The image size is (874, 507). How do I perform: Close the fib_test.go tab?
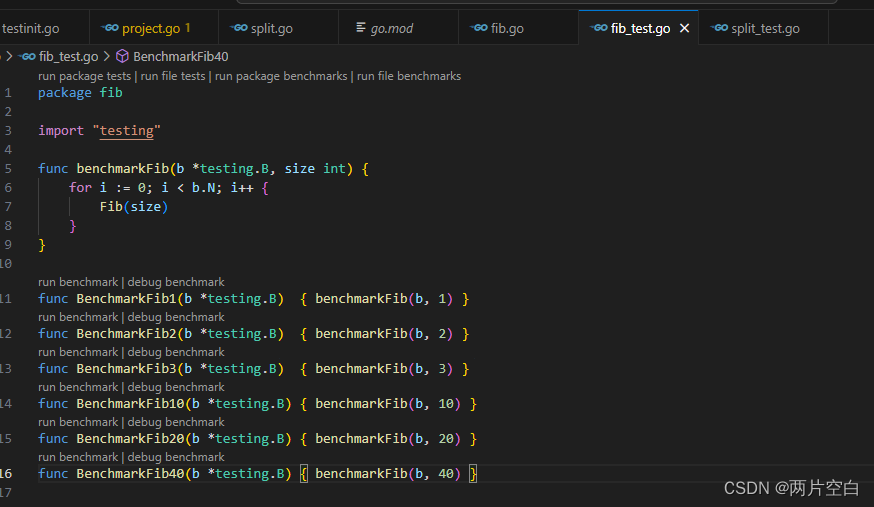[684, 28]
